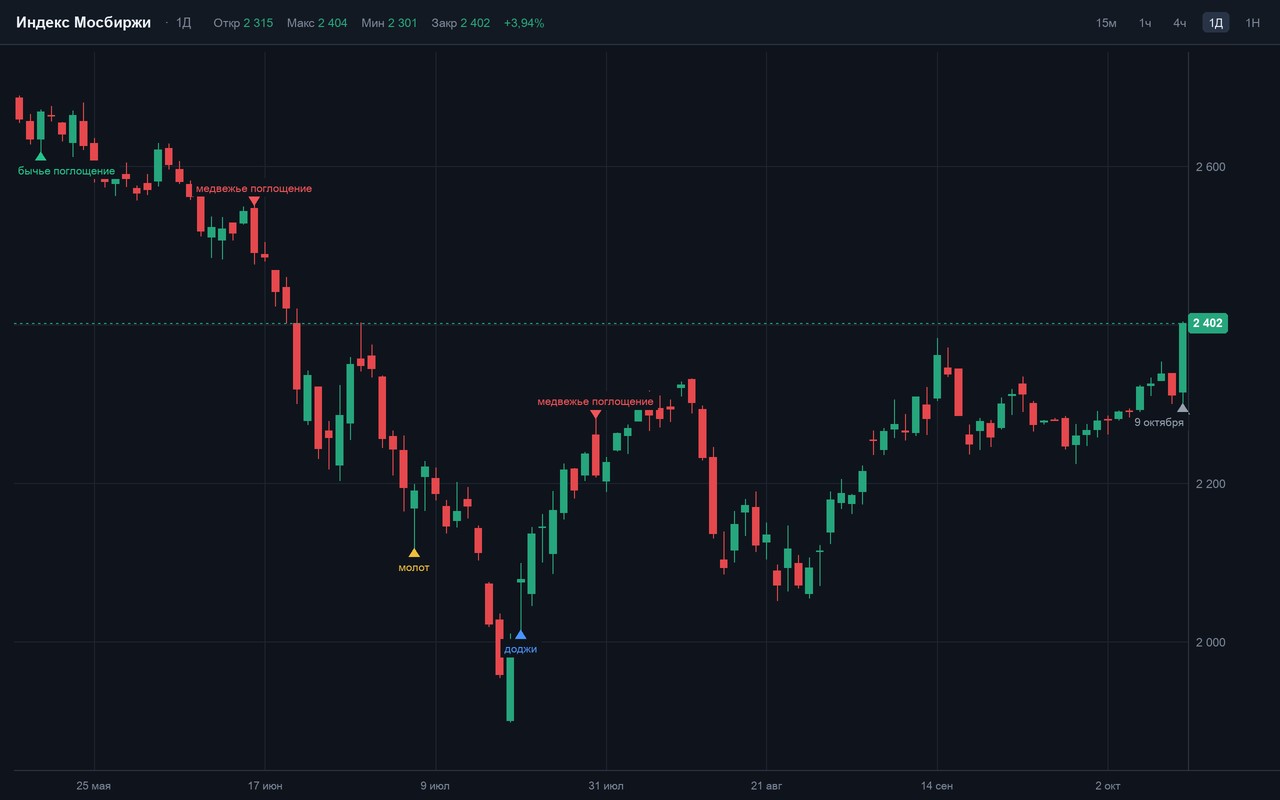Click the 17 июн date axis label

pos(265,786)
